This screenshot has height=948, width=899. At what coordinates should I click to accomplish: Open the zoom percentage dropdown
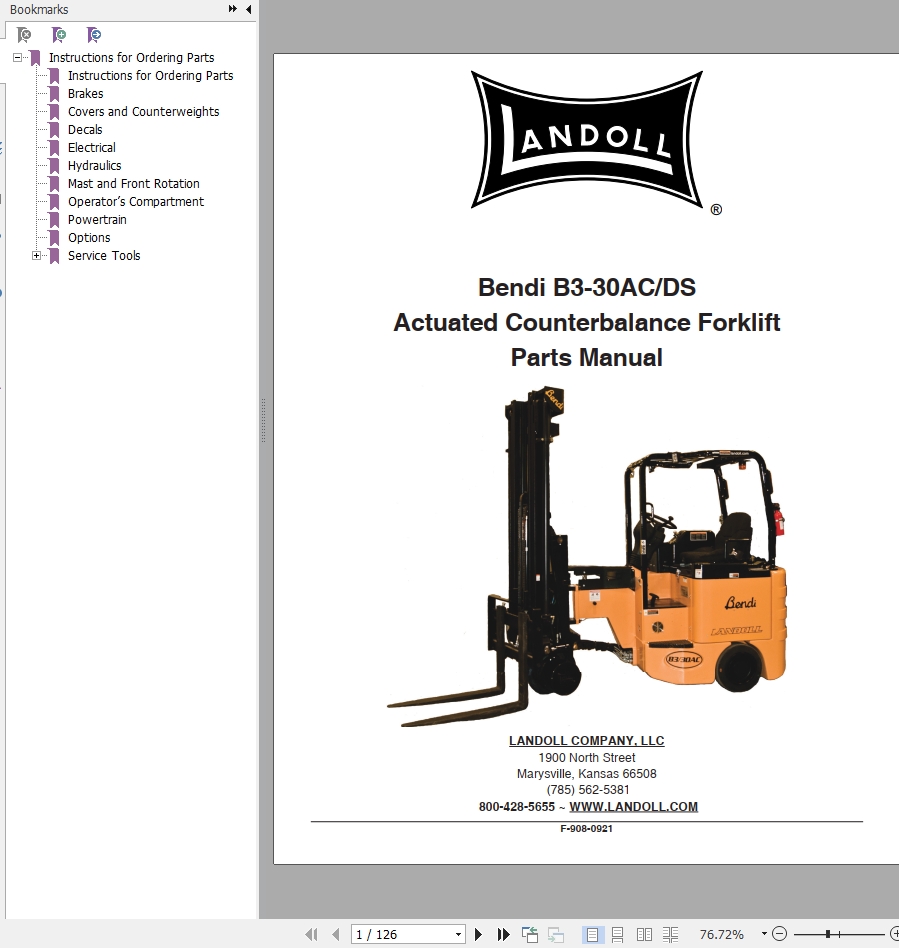(764, 934)
